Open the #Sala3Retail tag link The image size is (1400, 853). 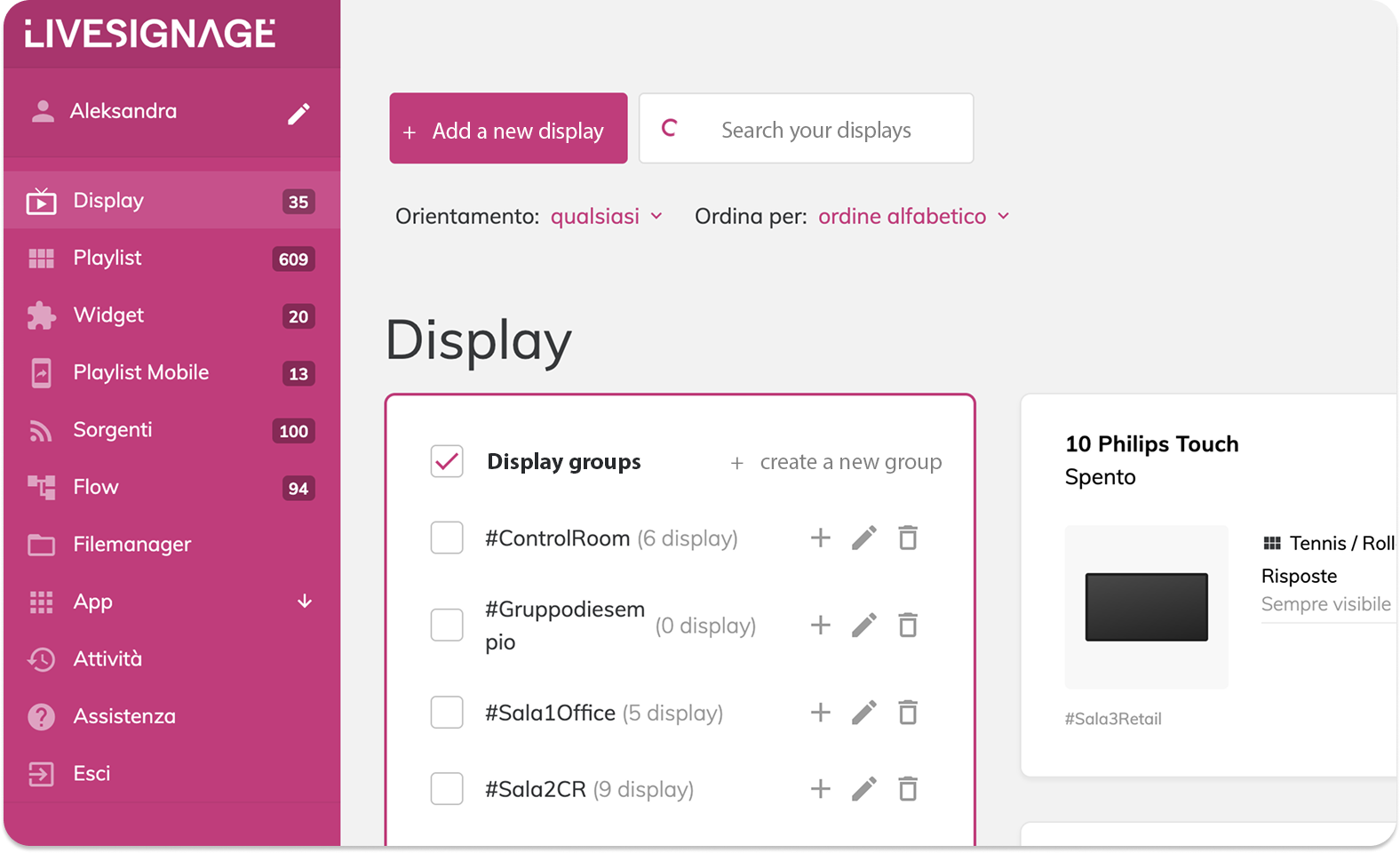(1113, 719)
